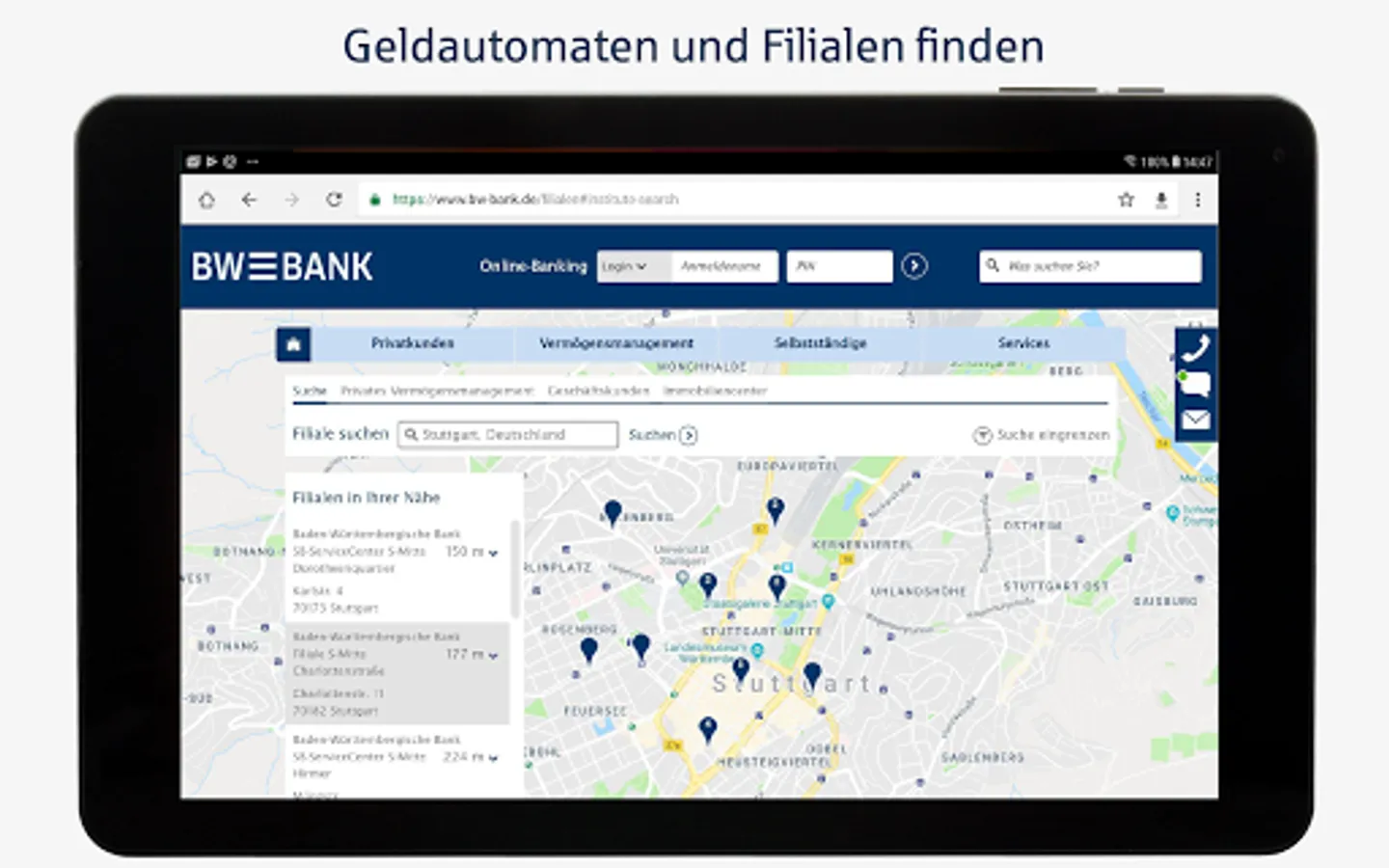Open the browser three-dot menu

(1198, 200)
